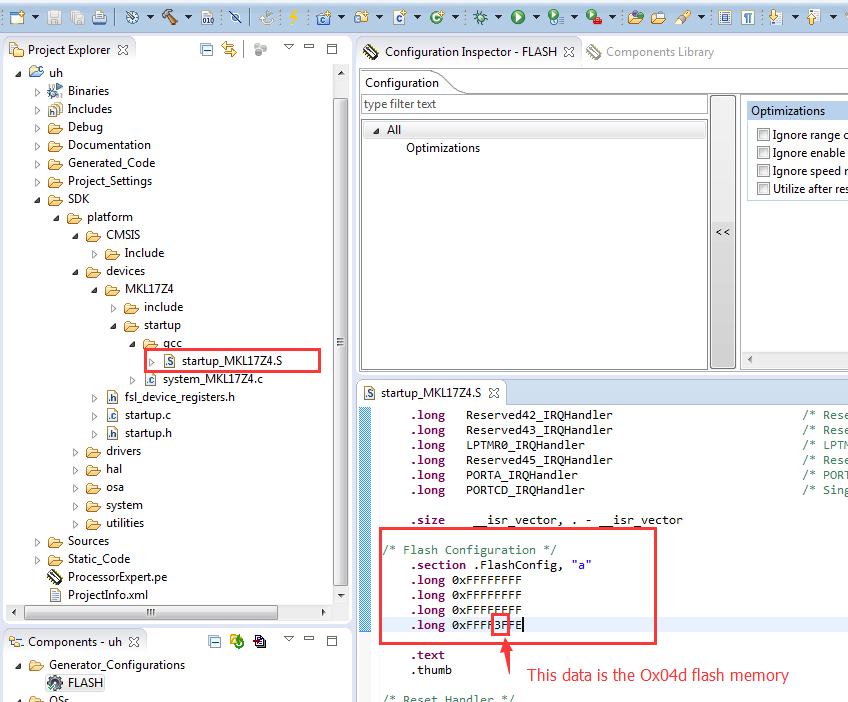
Task: Click the Next Annotation arrow icon
Action: pyautogui.click(x=776, y=17)
